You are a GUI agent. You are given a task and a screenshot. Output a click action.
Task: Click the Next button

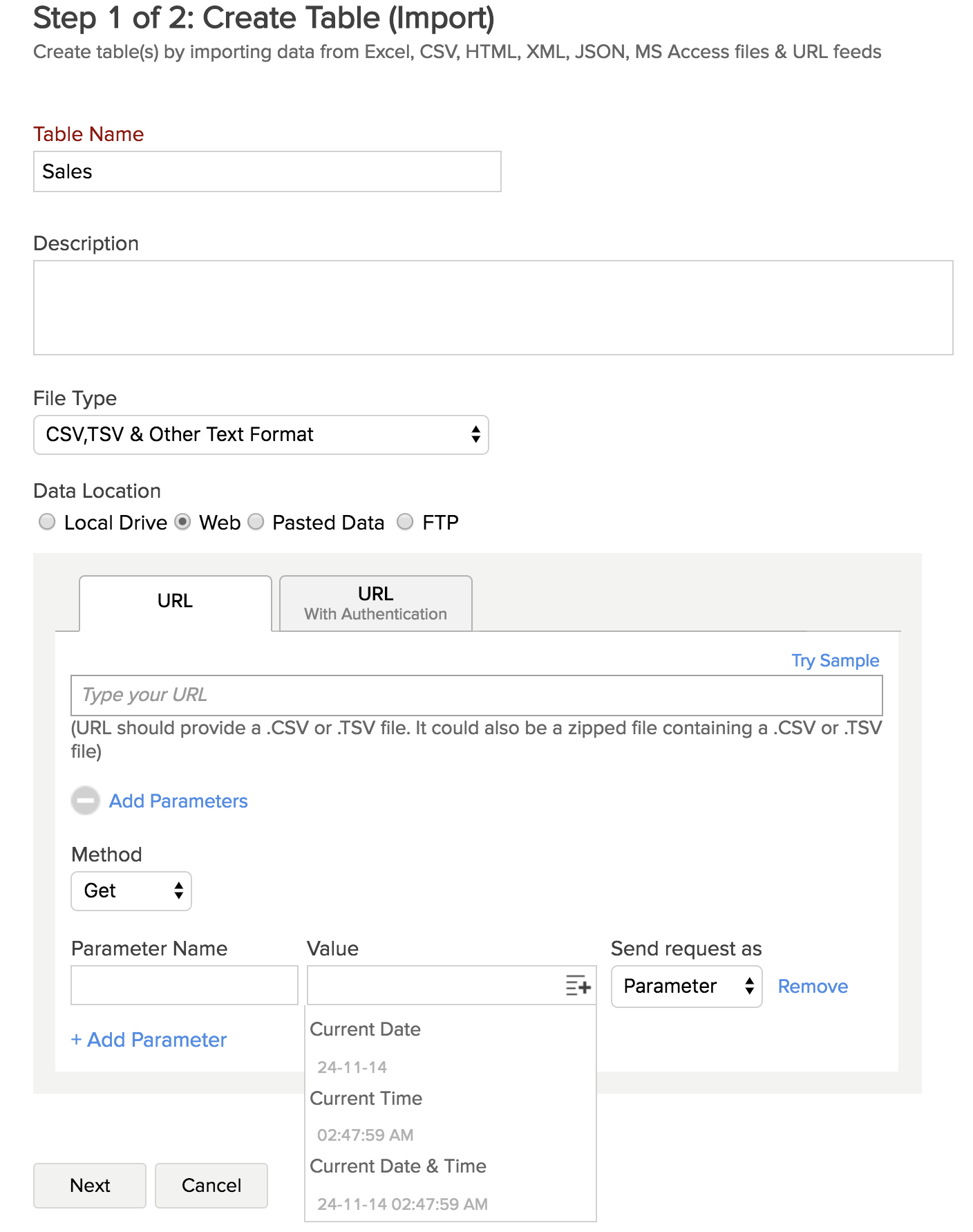coord(90,1186)
